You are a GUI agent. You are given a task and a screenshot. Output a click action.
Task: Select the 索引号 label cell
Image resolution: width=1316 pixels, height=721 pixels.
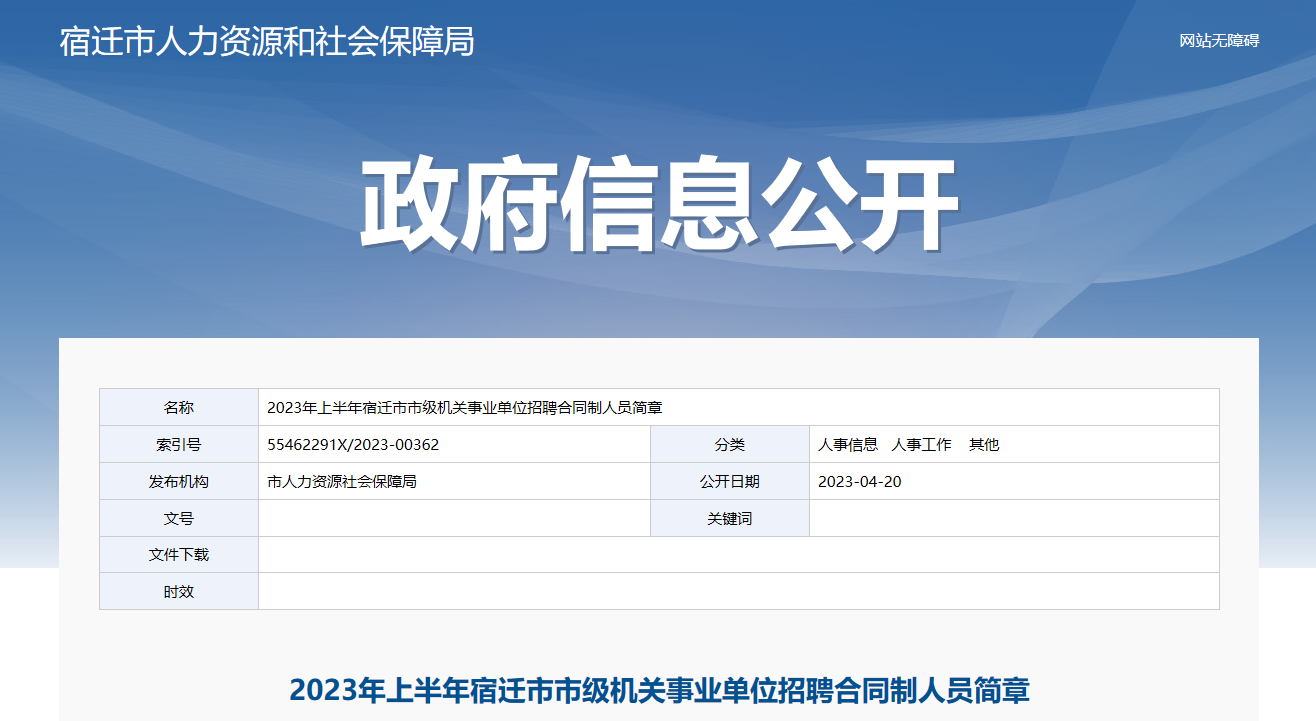tap(179, 444)
